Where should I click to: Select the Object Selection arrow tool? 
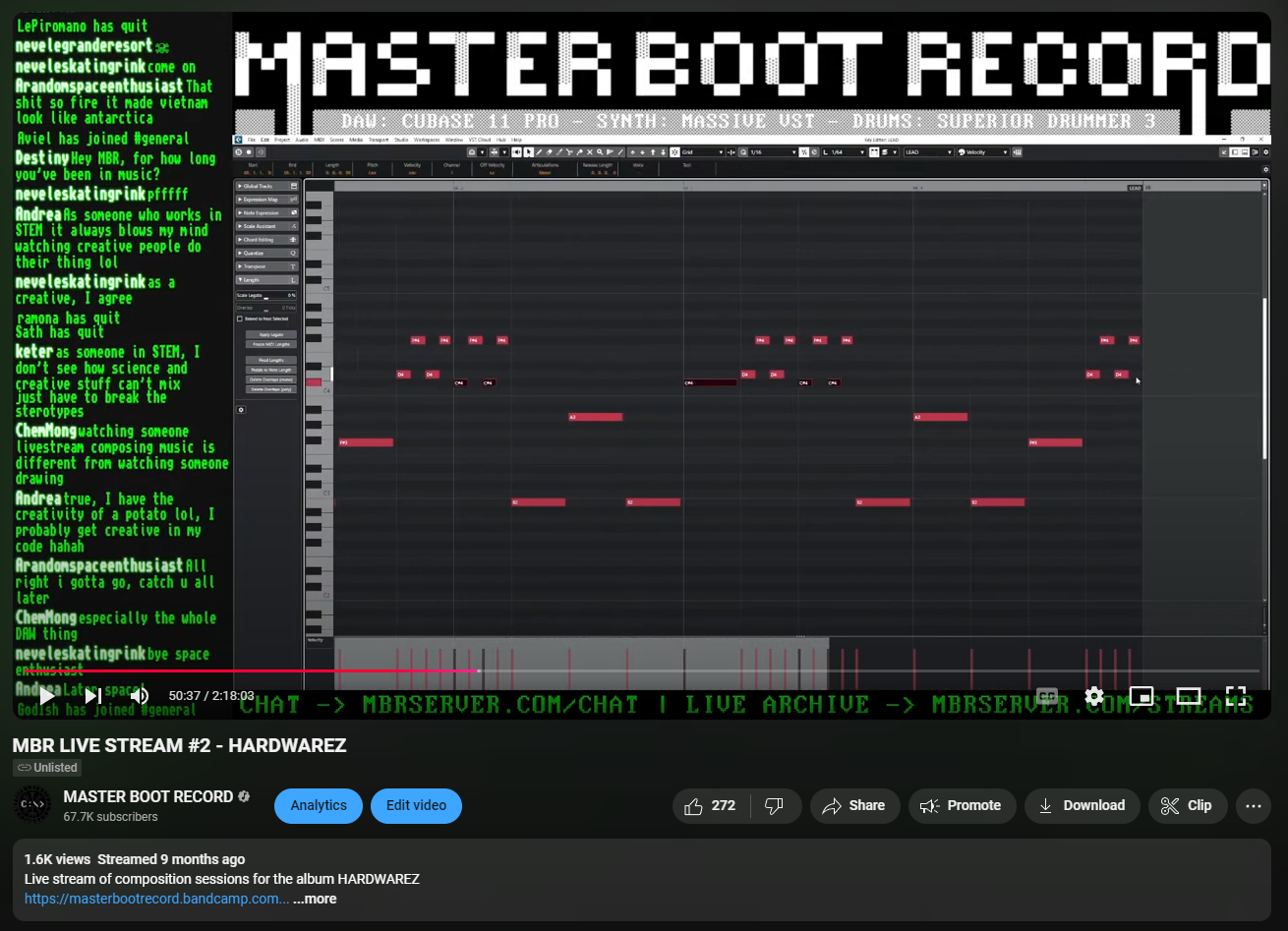528,152
